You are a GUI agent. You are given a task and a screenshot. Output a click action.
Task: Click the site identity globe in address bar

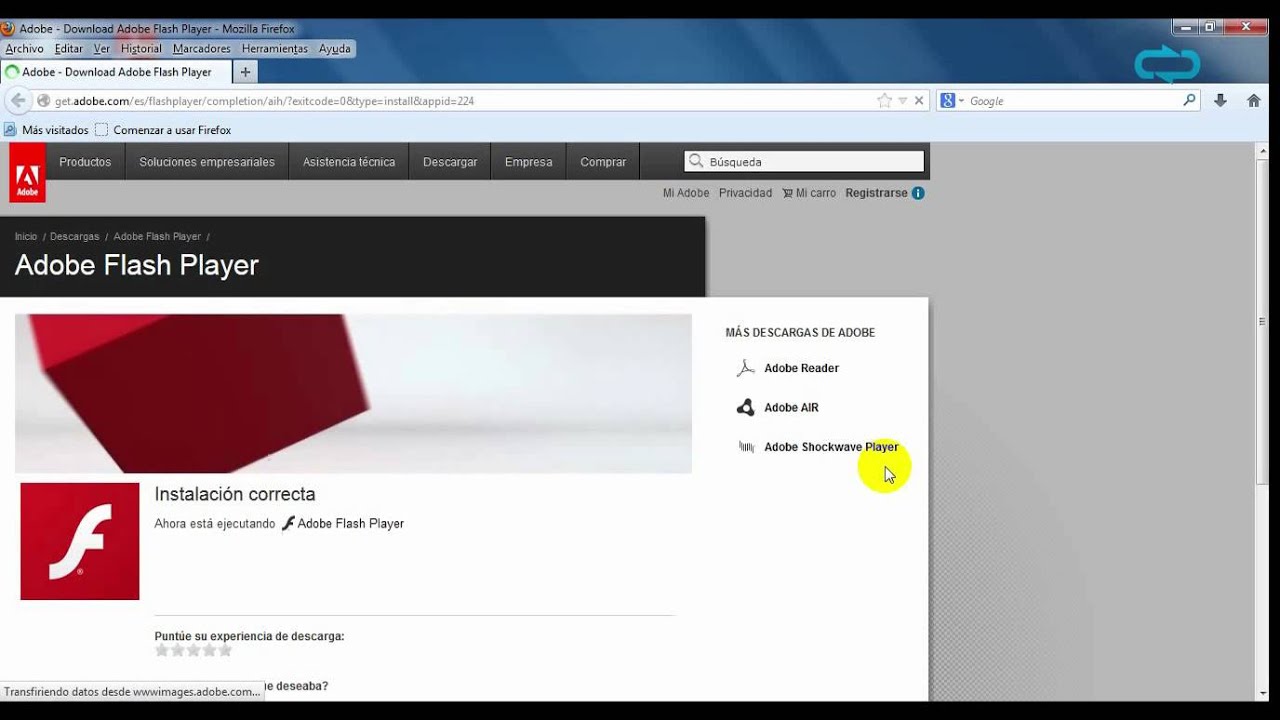point(43,101)
